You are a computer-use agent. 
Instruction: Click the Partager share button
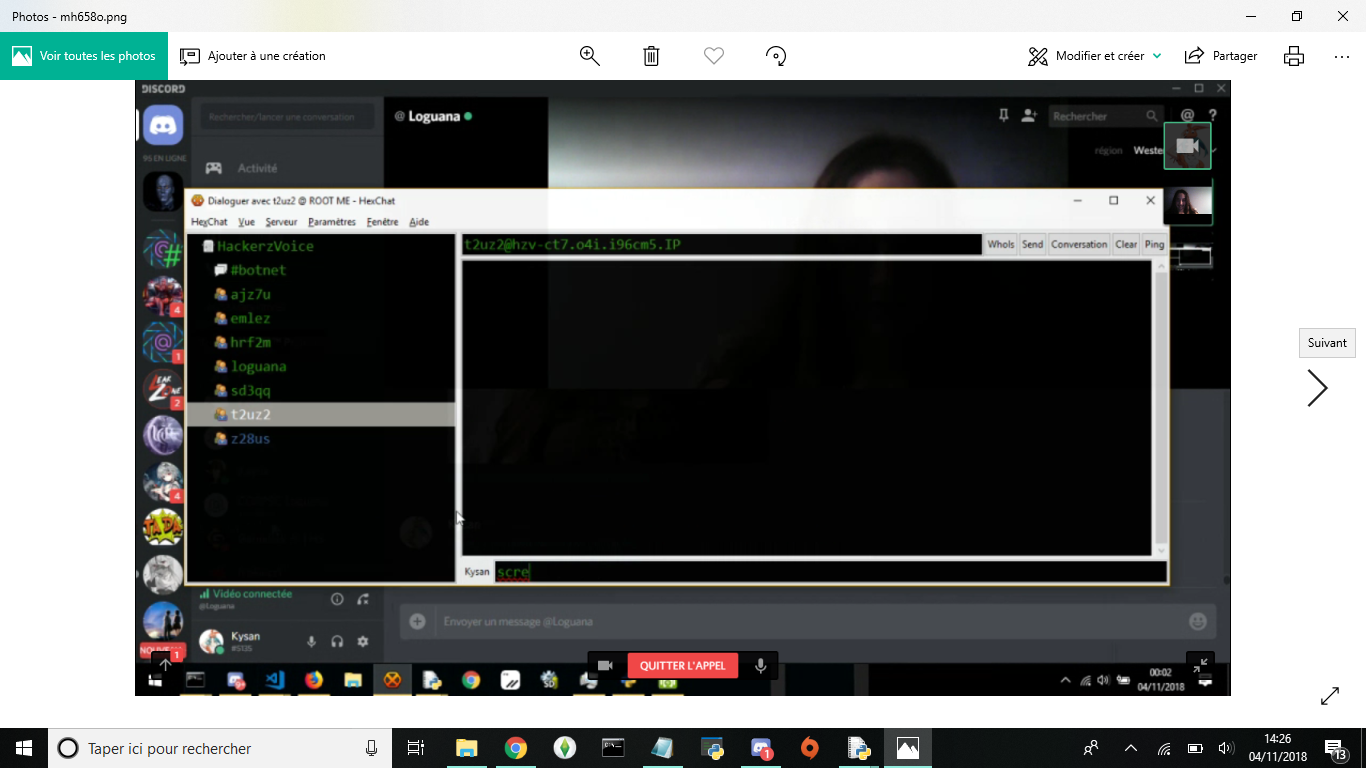click(1221, 56)
